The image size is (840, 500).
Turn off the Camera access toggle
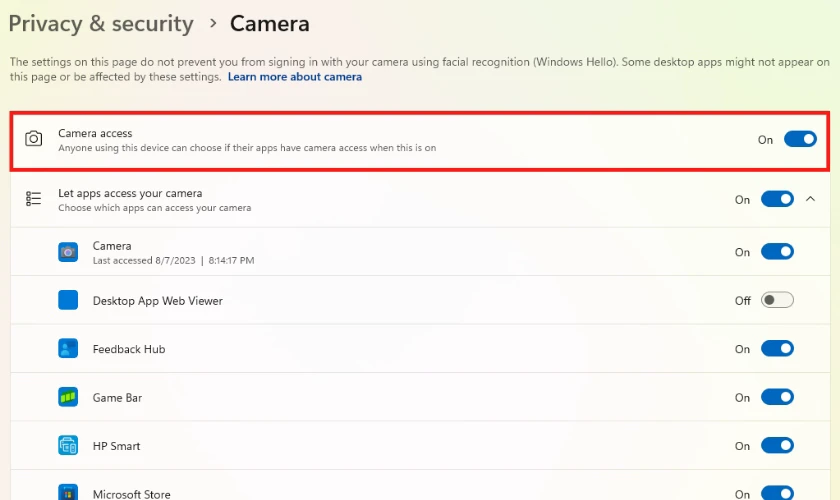(800, 139)
